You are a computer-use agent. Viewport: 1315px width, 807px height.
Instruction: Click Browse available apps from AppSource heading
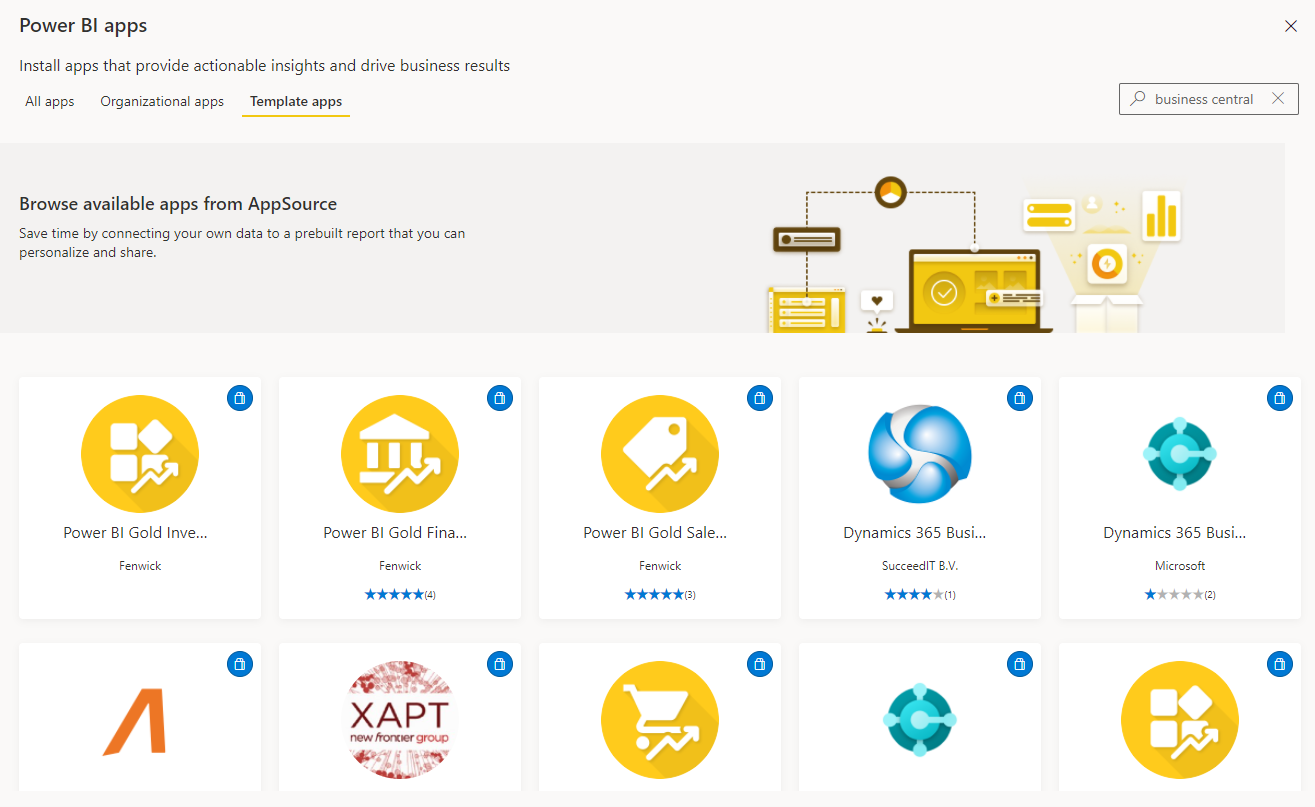178,204
